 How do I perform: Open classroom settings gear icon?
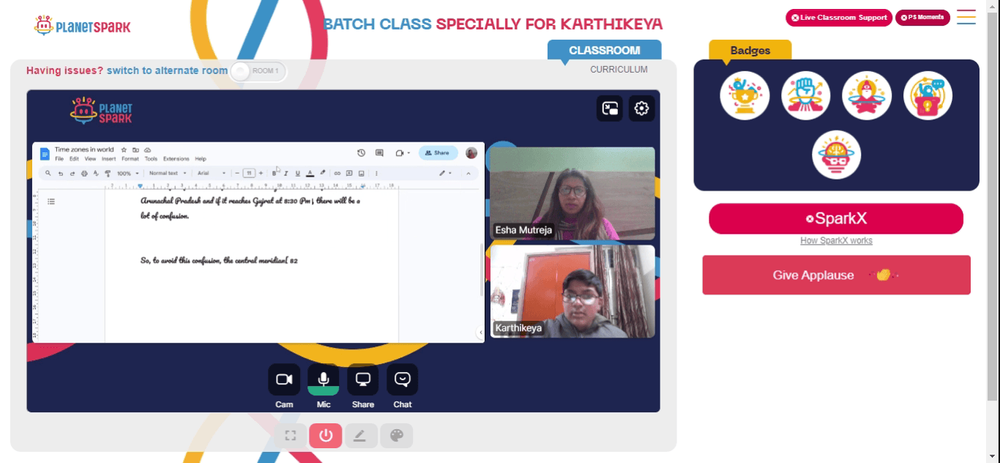pyautogui.click(x=642, y=108)
